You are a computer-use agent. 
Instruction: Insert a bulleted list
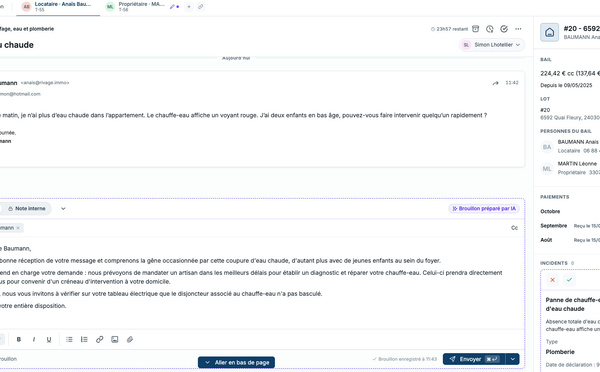[x=69, y=339]
